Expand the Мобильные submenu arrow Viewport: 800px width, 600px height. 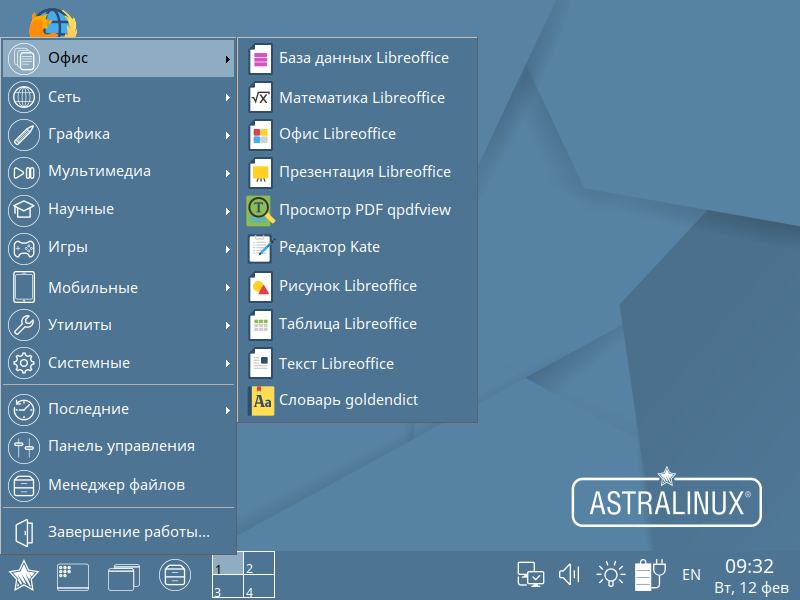[228, 288]
